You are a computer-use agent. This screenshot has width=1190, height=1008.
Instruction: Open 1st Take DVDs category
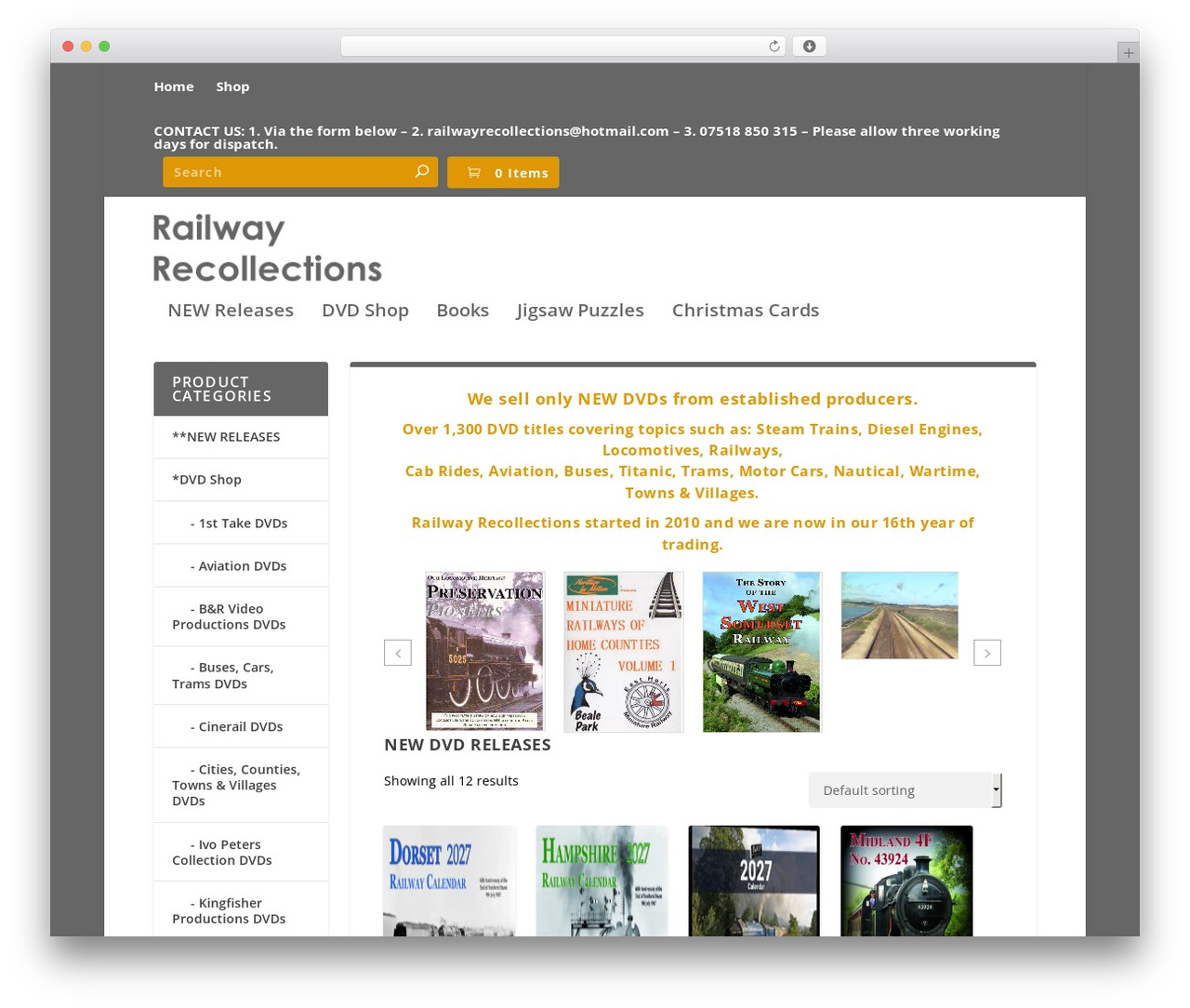[x=241, y=524]
